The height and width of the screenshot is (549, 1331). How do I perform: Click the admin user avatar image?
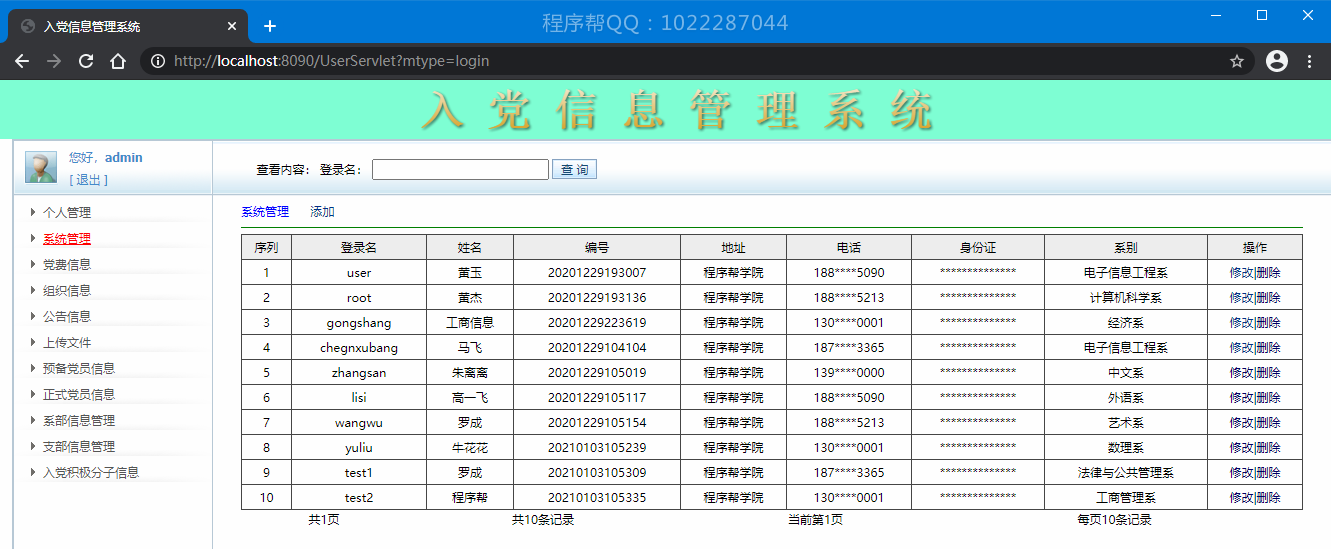pos(41,168)
